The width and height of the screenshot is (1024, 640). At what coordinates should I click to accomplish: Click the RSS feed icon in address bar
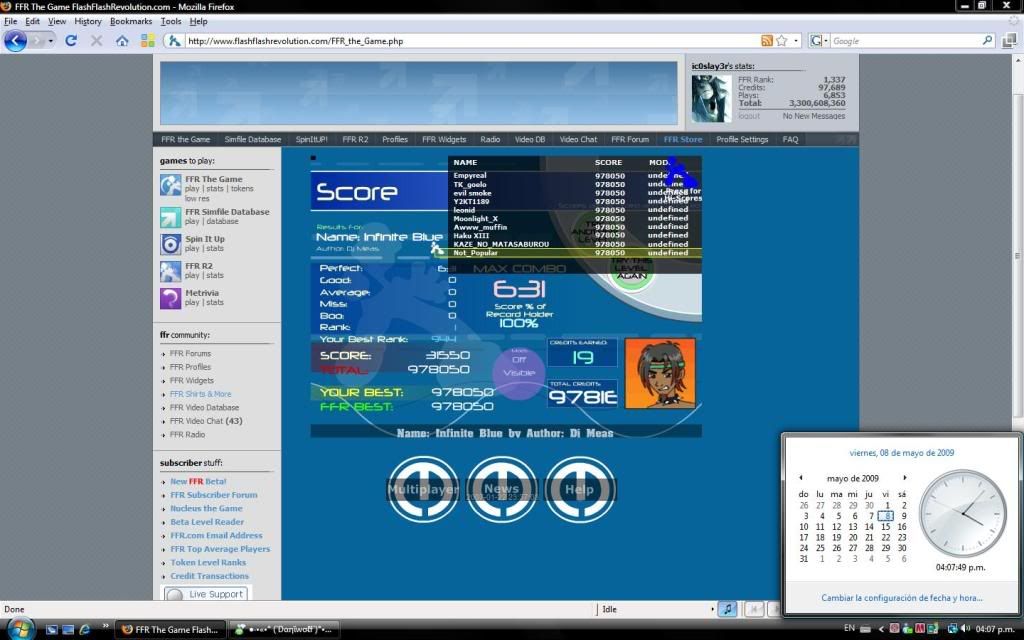767,41
